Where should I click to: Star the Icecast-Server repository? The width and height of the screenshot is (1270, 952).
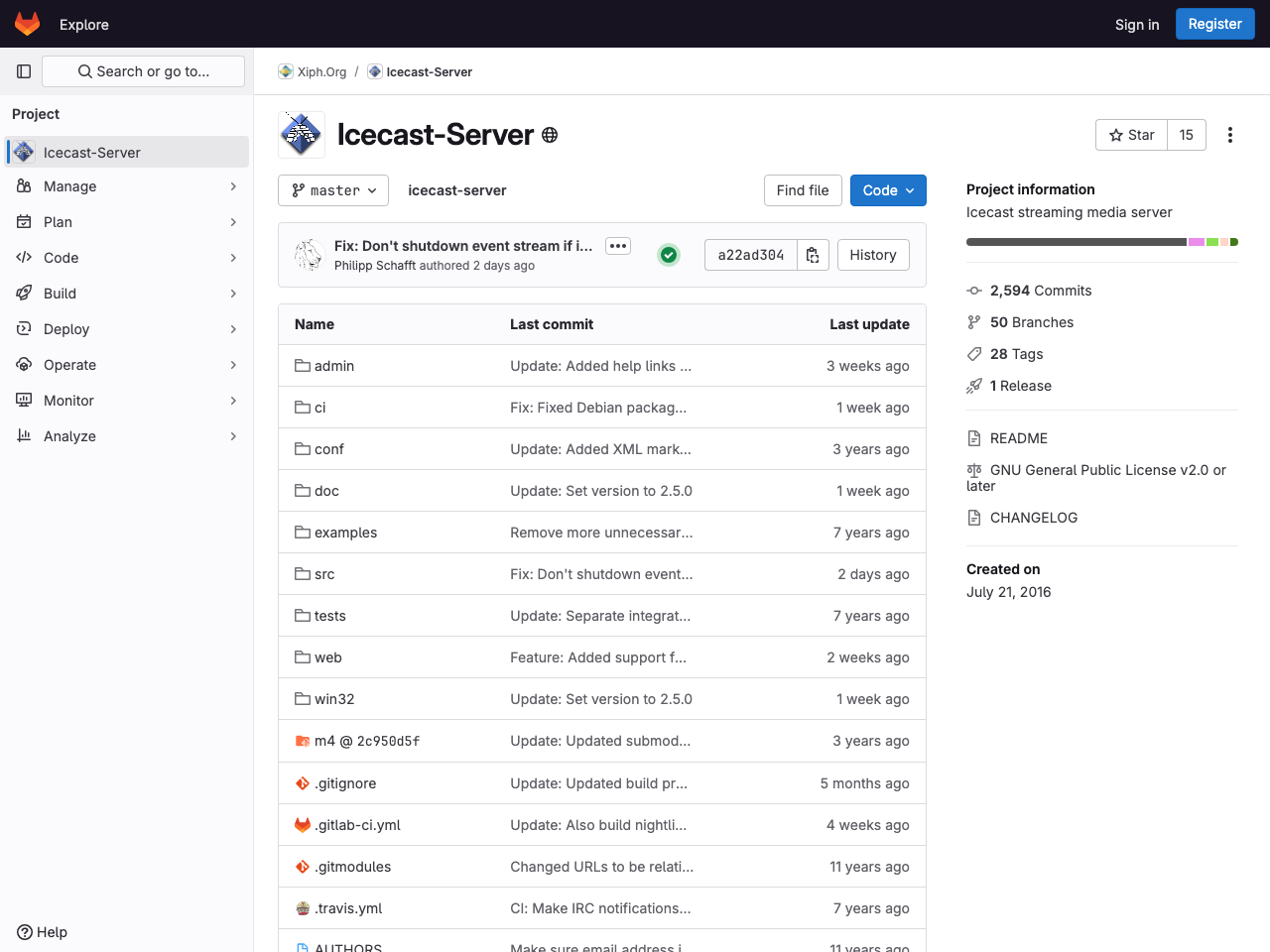[x=1131, y=134]
